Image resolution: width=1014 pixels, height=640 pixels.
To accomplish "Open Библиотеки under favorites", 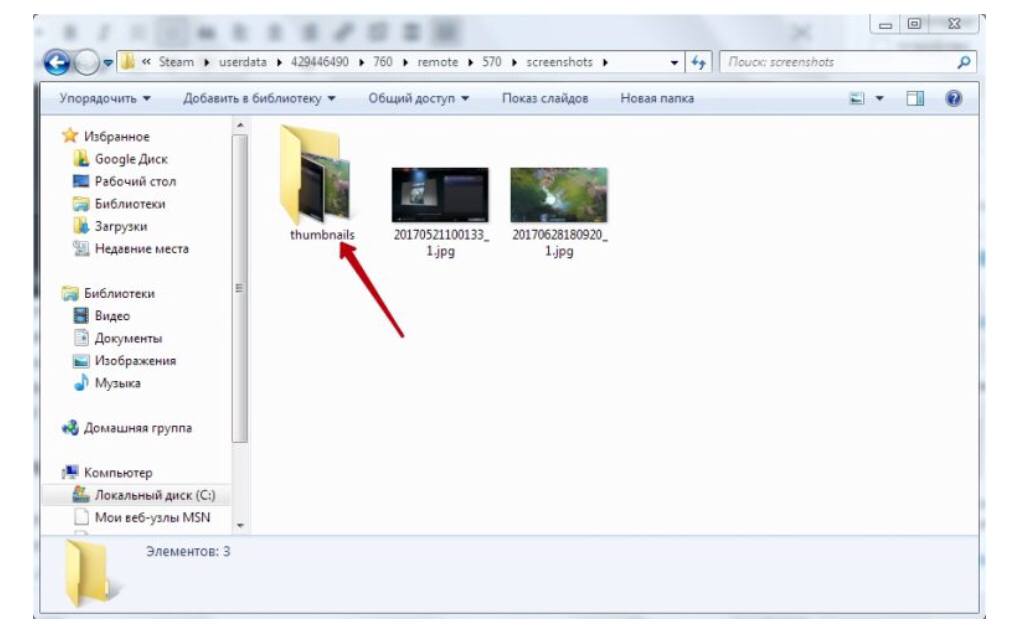I will (130, 204).
